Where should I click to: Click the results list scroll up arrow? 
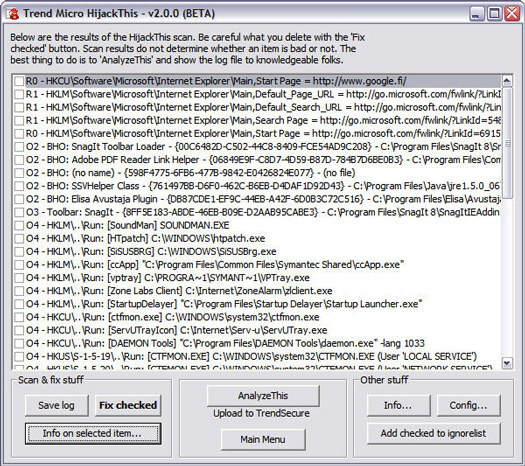tap(507, 81)
